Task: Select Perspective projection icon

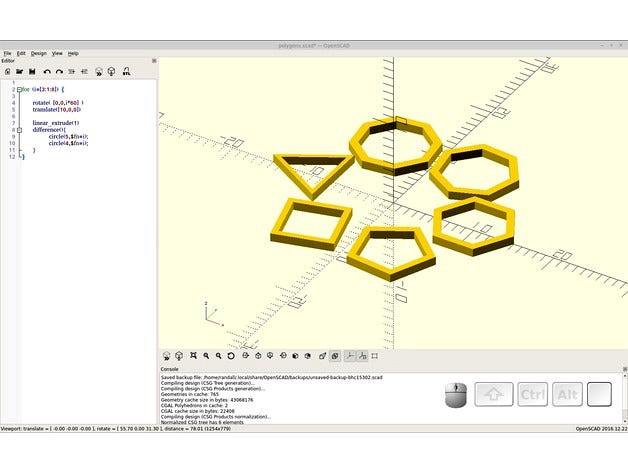Action: 322,356
